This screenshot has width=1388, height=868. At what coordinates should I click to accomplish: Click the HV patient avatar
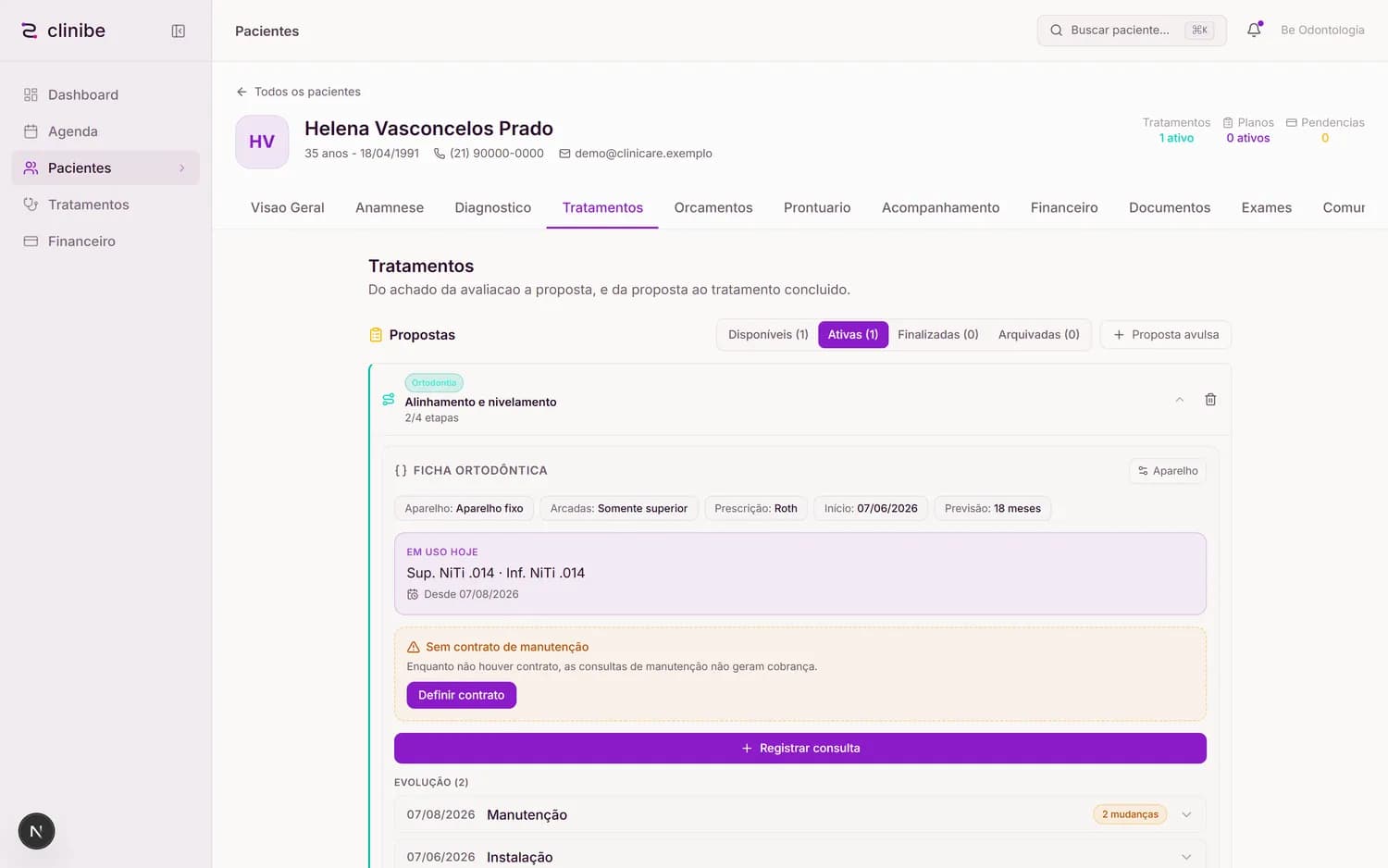pos(262,142)
